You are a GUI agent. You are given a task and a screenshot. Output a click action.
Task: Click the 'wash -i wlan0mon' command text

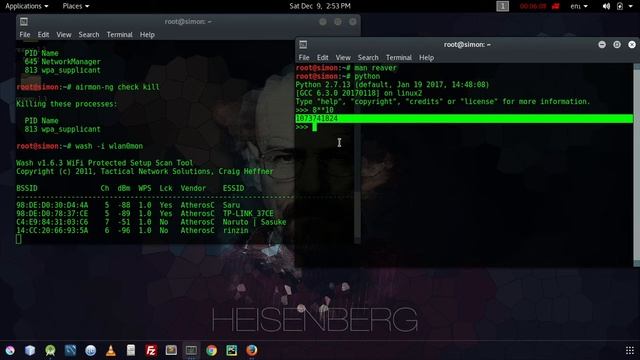pyautogui.click(x=109, y=146)
